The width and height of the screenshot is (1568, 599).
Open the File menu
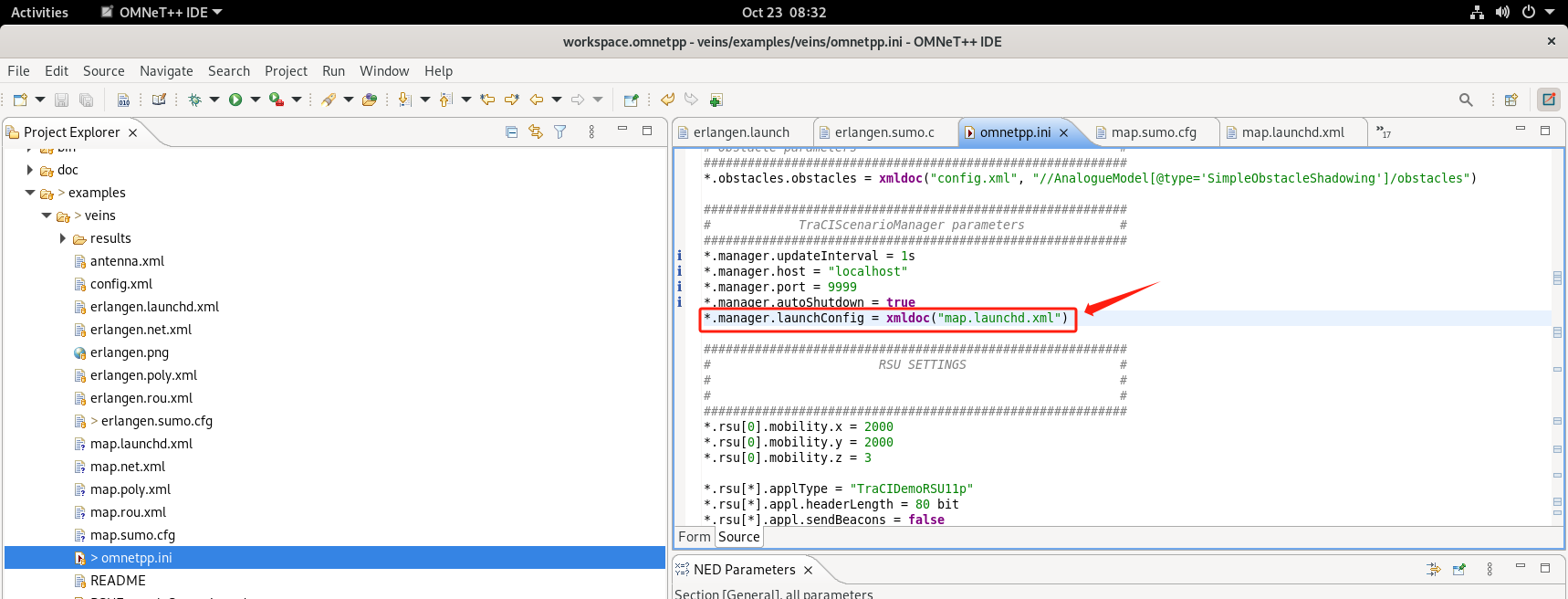coord(18,71)
